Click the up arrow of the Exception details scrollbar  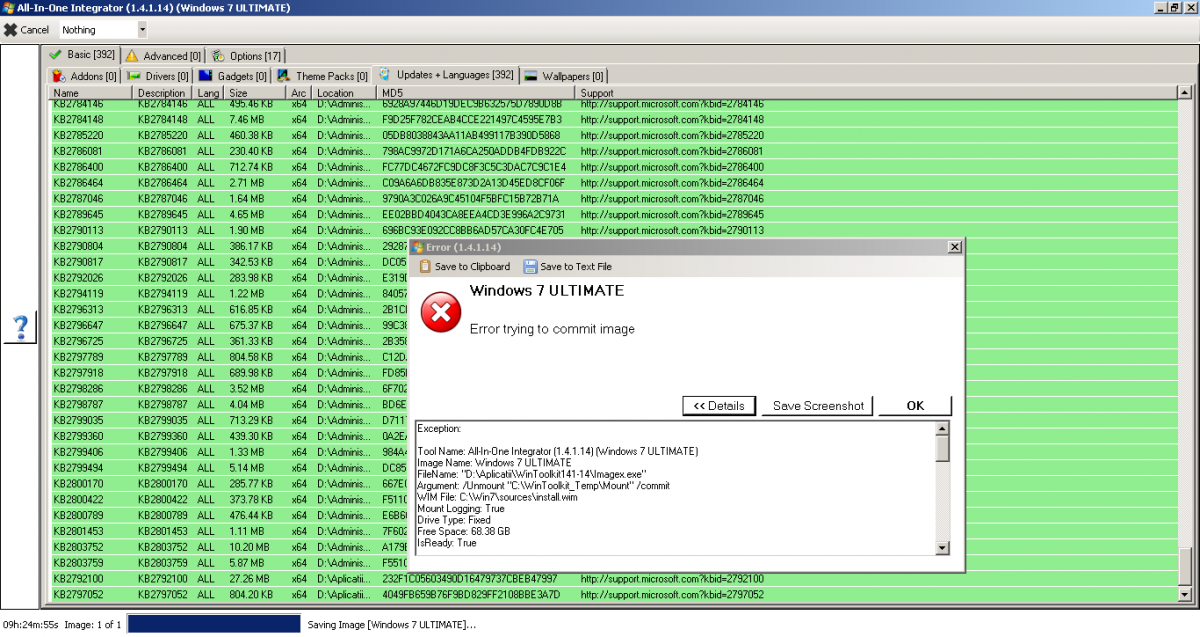click(943, 429)
